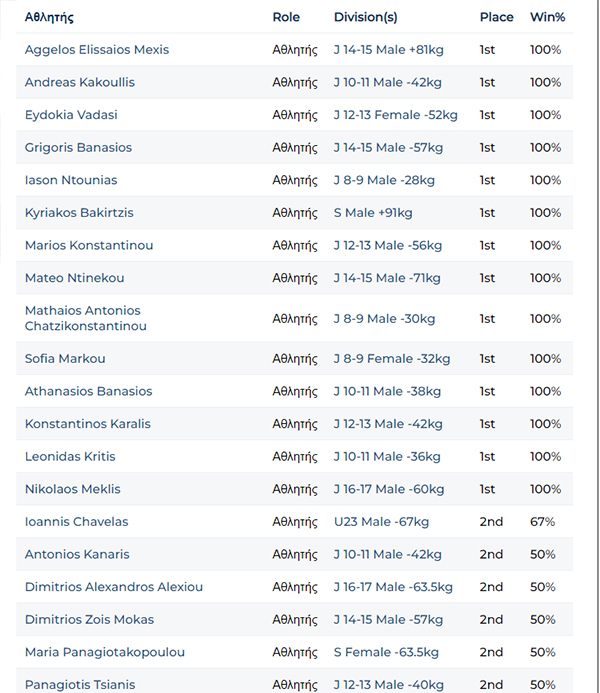Open Eydokia Vadasi's athlete page
Viewport: 600px width, 693px height.
(x=71, y=115)
